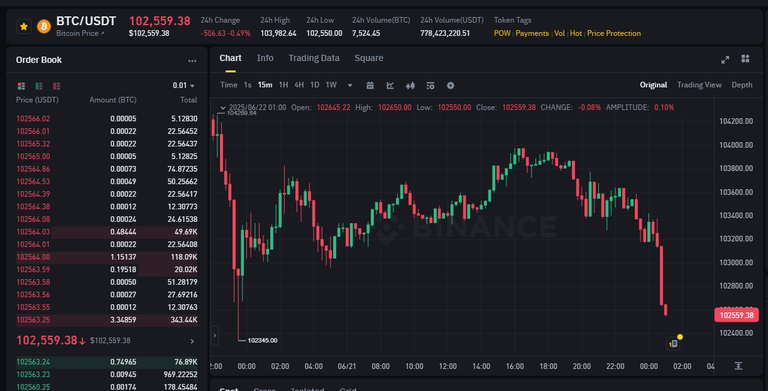The width and height of the screenshot is (768, 391).
Task: Select the Time interval option
Action: point(228,85)
